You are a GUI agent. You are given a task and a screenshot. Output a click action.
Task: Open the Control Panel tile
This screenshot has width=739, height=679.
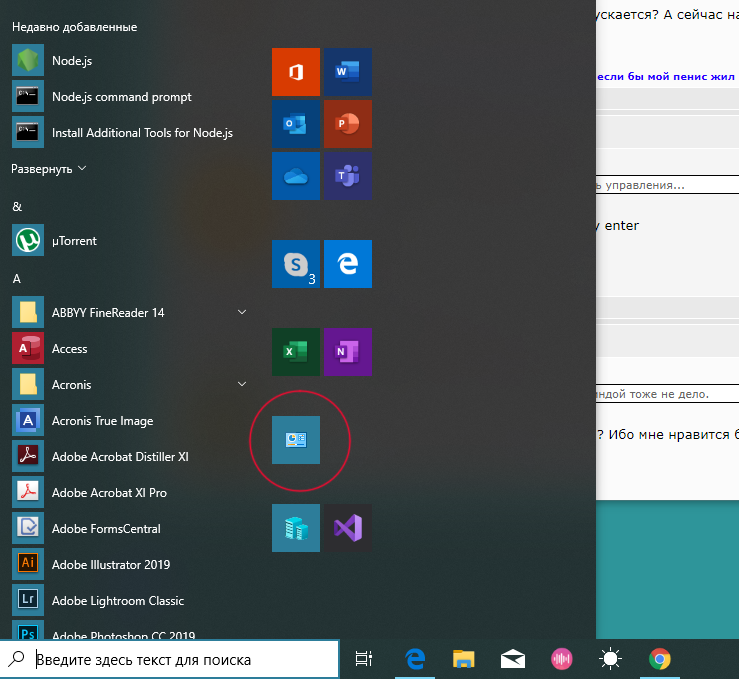[x=296, y=440]
